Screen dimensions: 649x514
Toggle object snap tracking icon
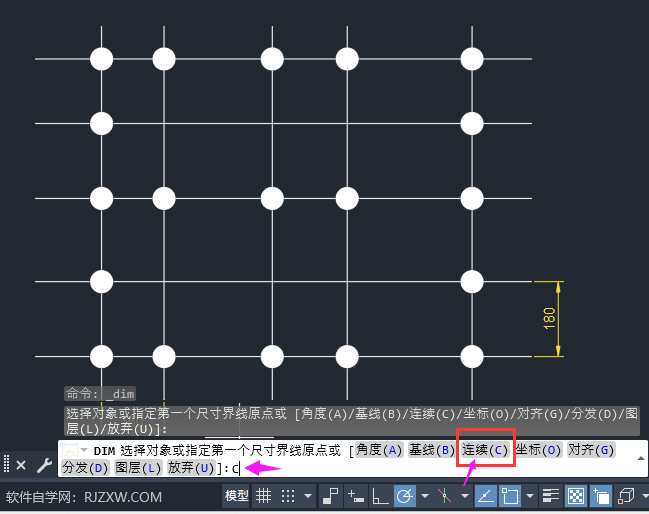(x=486, y=495)
